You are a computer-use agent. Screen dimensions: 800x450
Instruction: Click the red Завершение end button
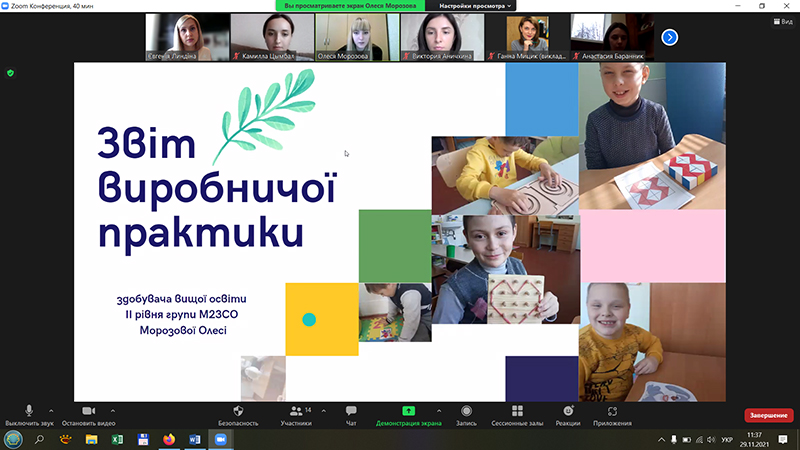point(768,415)
